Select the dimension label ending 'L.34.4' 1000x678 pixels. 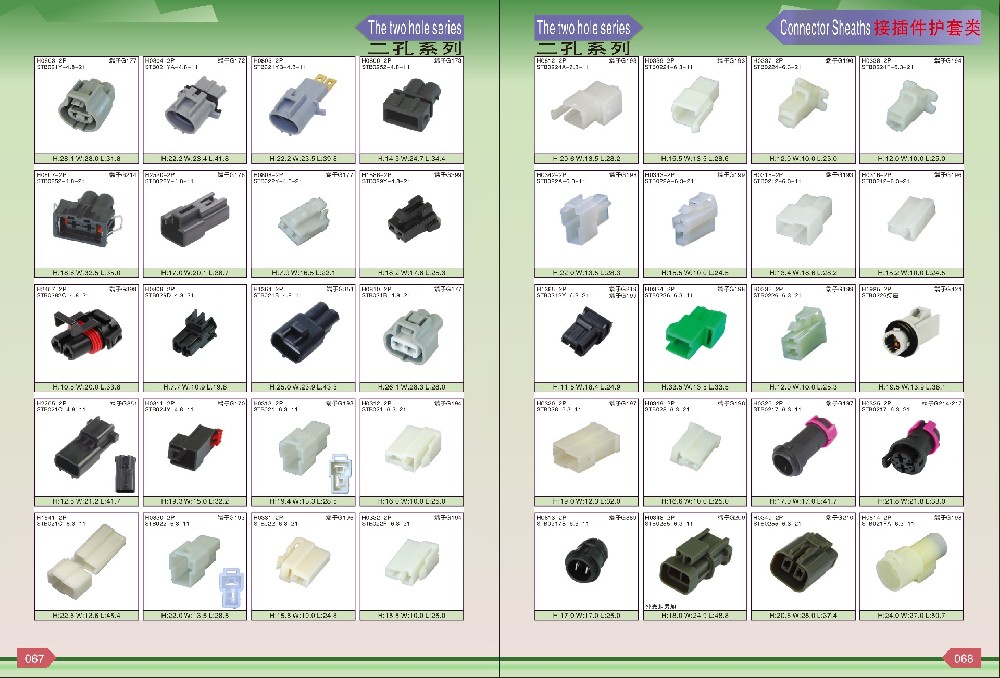[x=411, y=158]
